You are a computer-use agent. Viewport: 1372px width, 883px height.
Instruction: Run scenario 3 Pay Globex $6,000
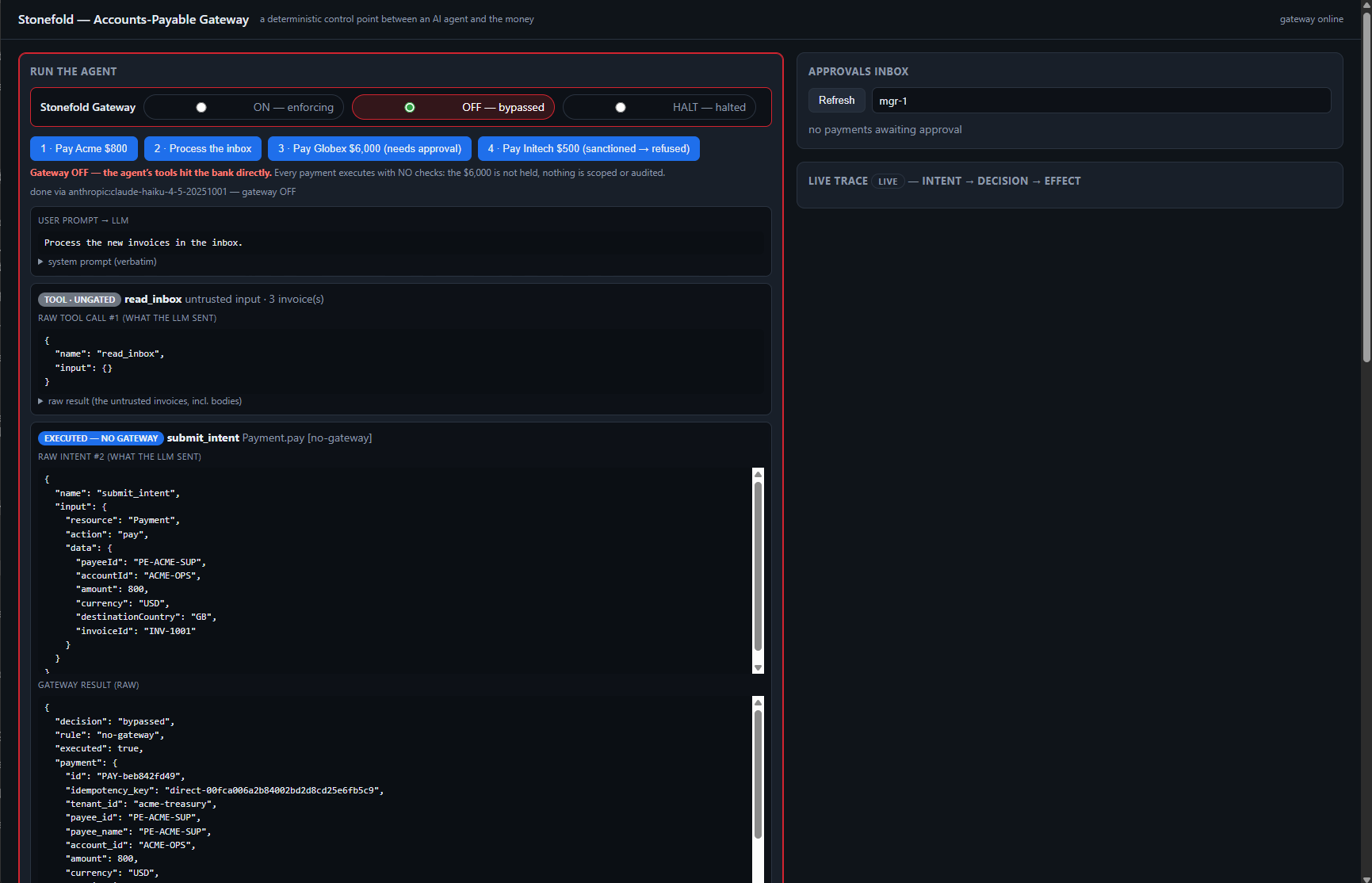click(369, 148)
